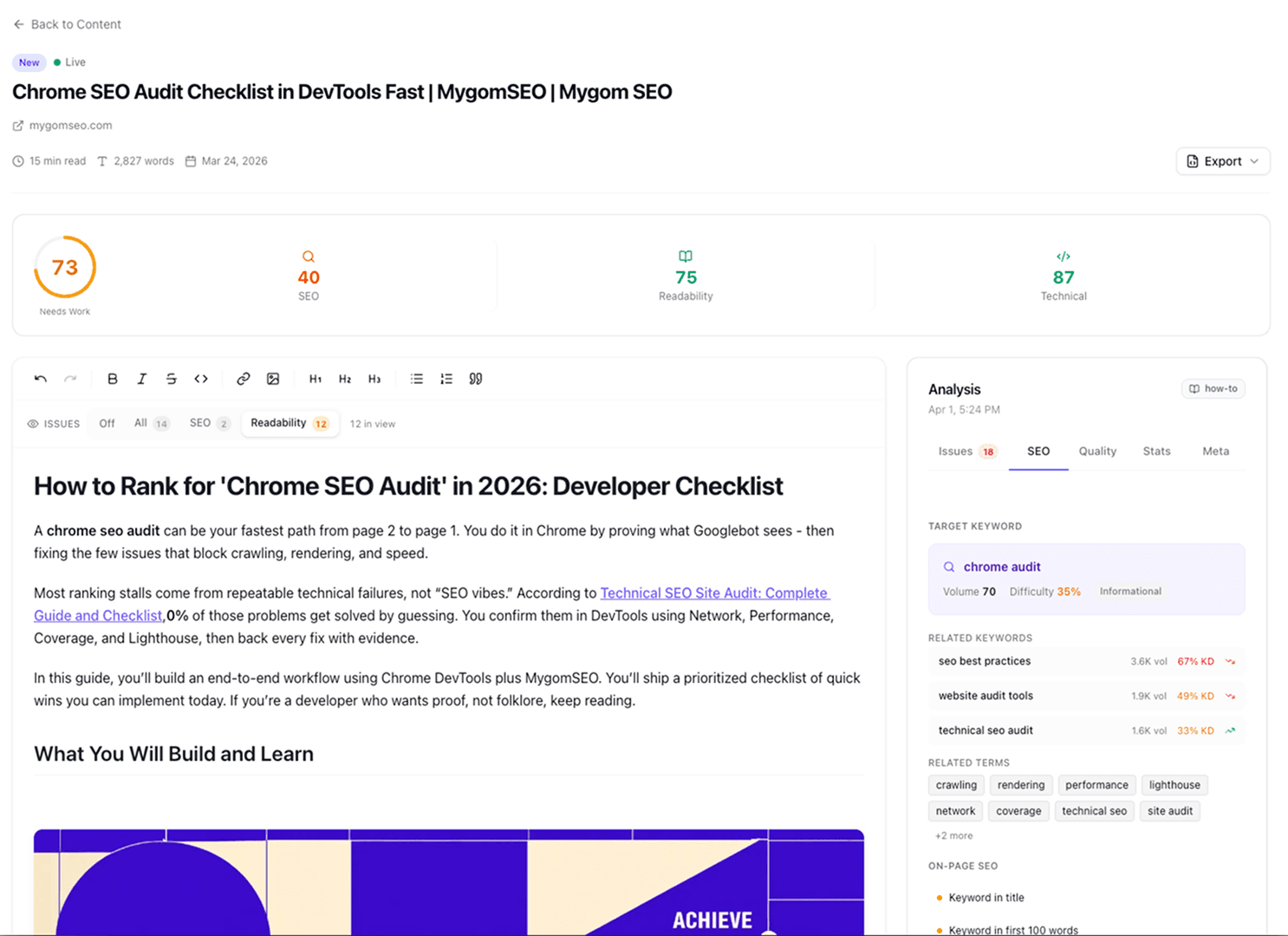Switch to the Quality tab
The image size is (1288, 936).
pyautogui.click(x=1097, y=451)
